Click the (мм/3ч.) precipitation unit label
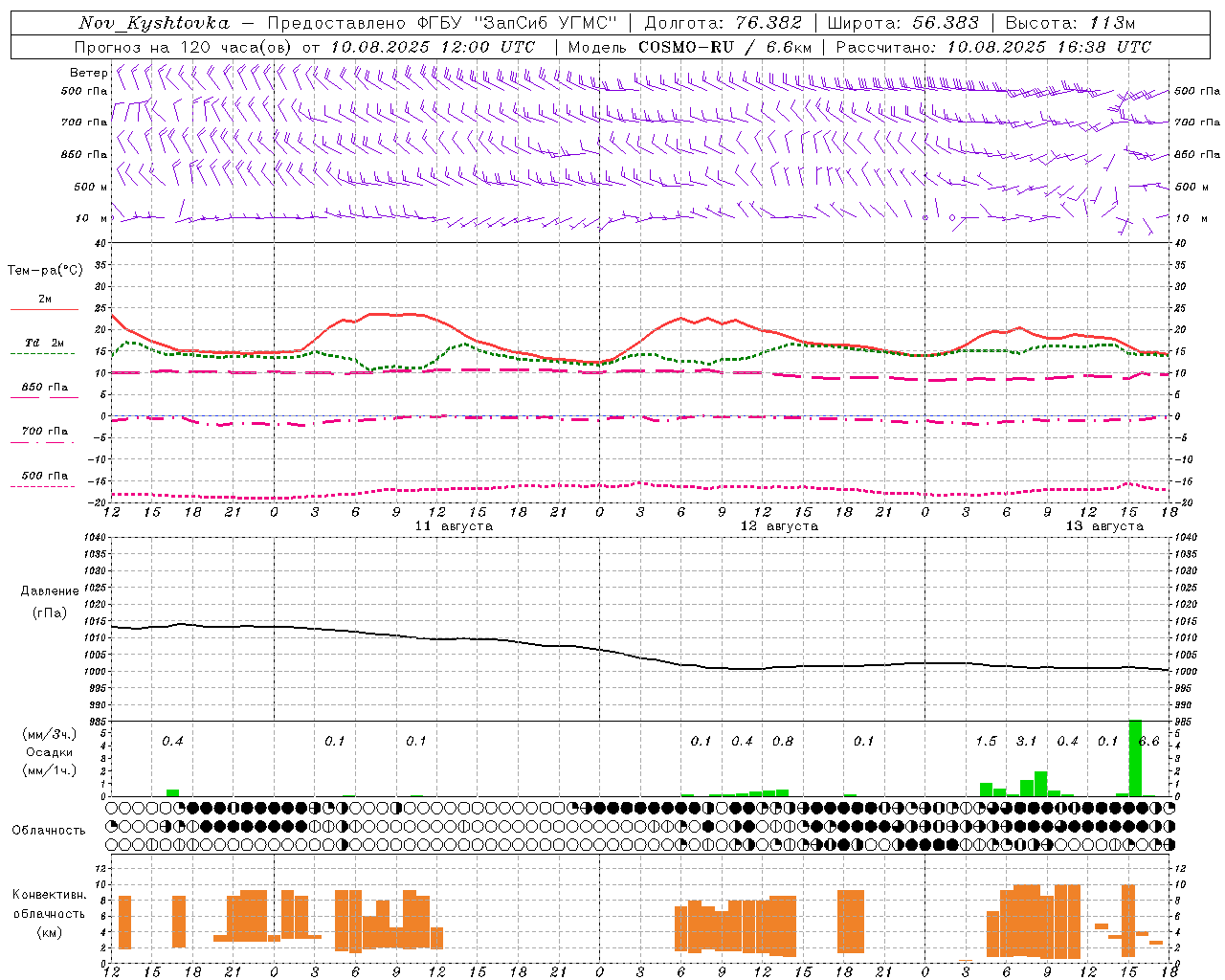The height and width of the screenshot is (980, 1225). 49,734
